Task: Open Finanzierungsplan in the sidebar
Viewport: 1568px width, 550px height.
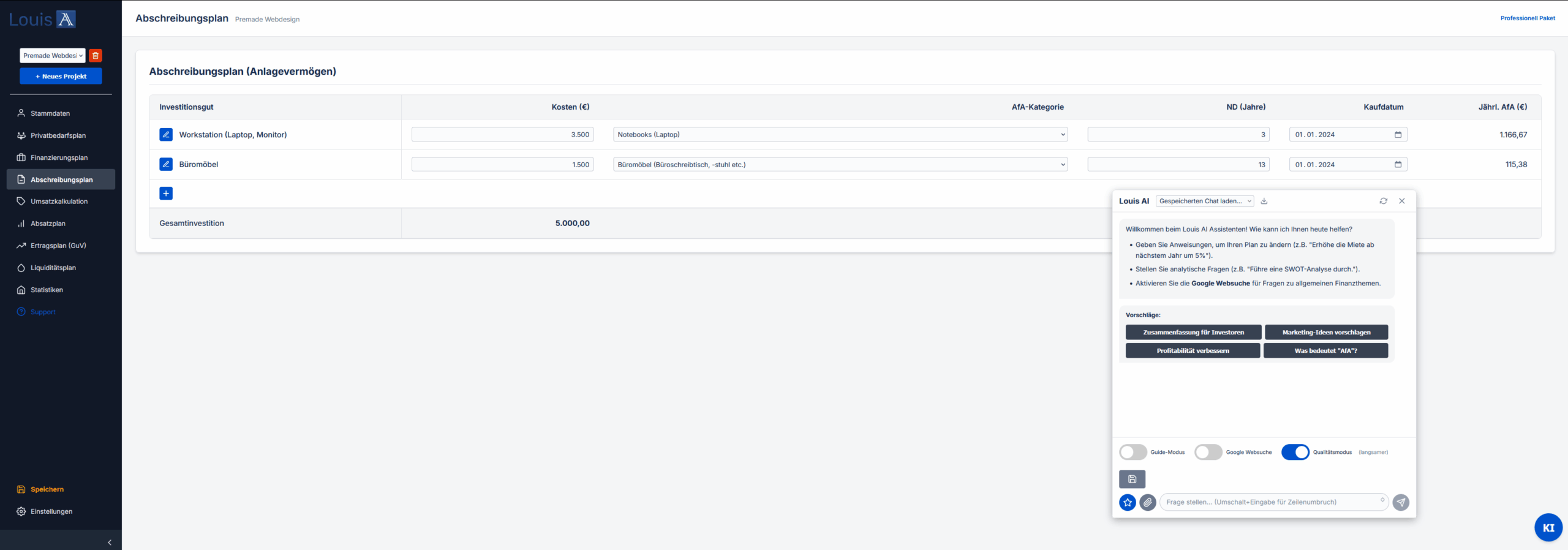Action: [59, 157]
